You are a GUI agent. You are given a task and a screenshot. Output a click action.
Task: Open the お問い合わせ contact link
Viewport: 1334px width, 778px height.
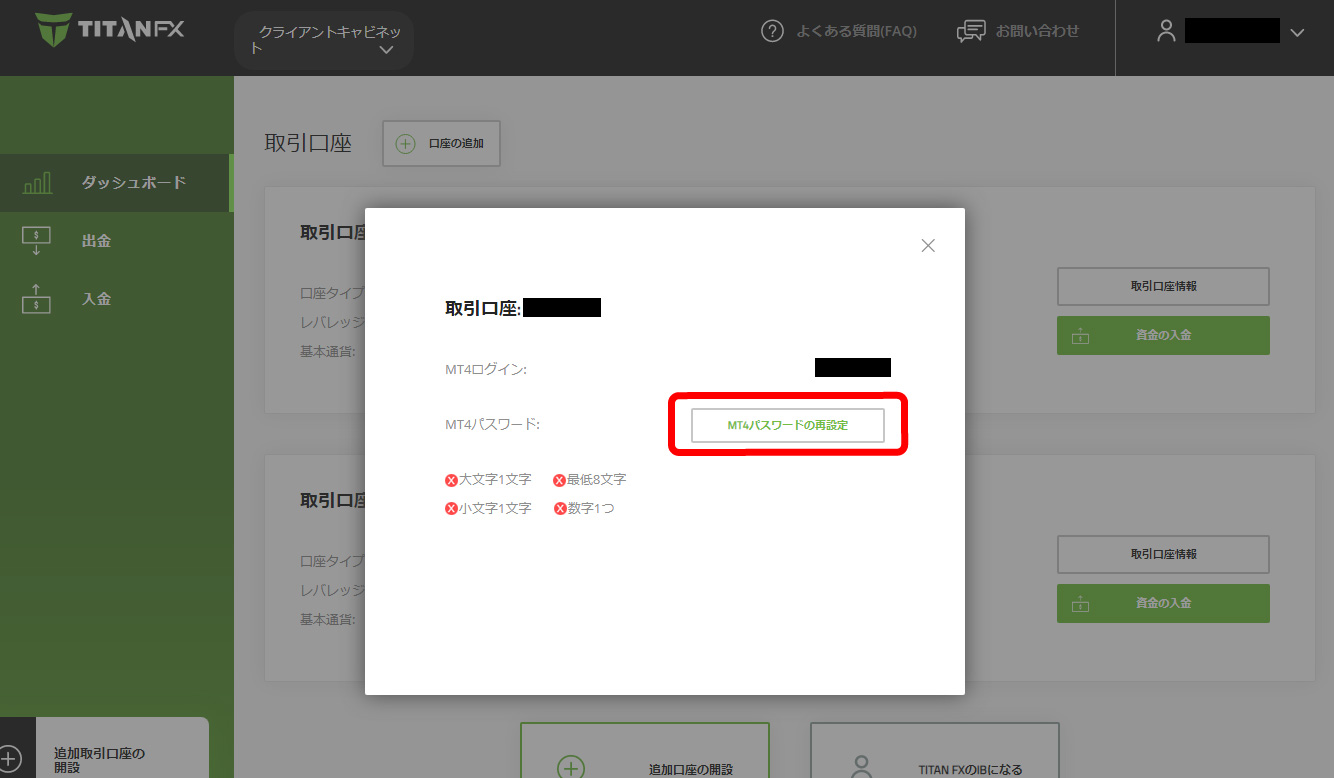1037,31
